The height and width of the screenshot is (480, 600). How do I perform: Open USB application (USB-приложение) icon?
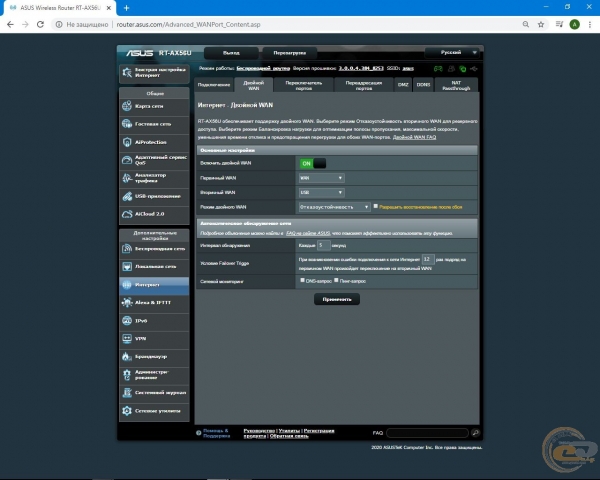pyautogui.click(x=127, y=196)
